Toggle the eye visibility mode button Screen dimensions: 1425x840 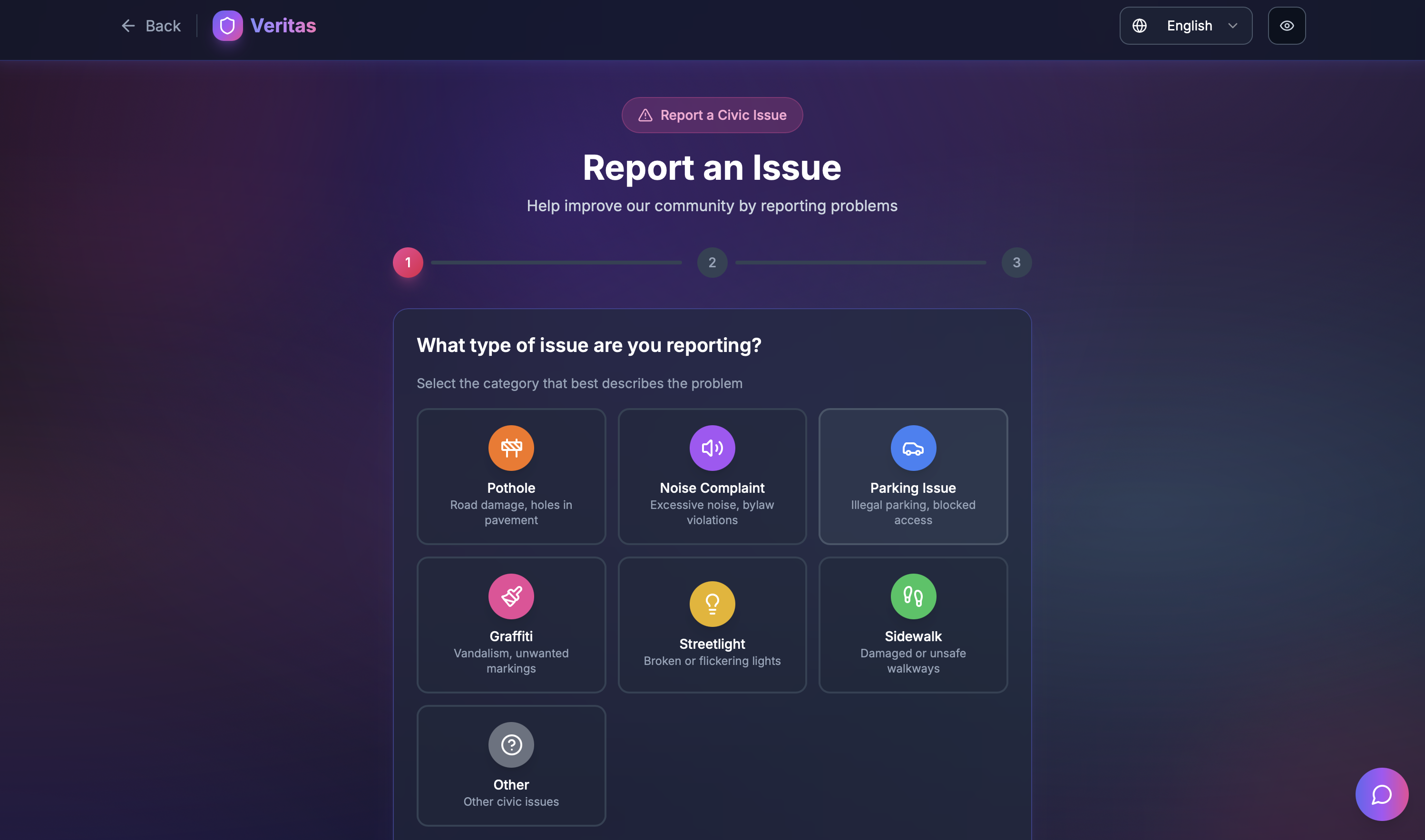1286,26
